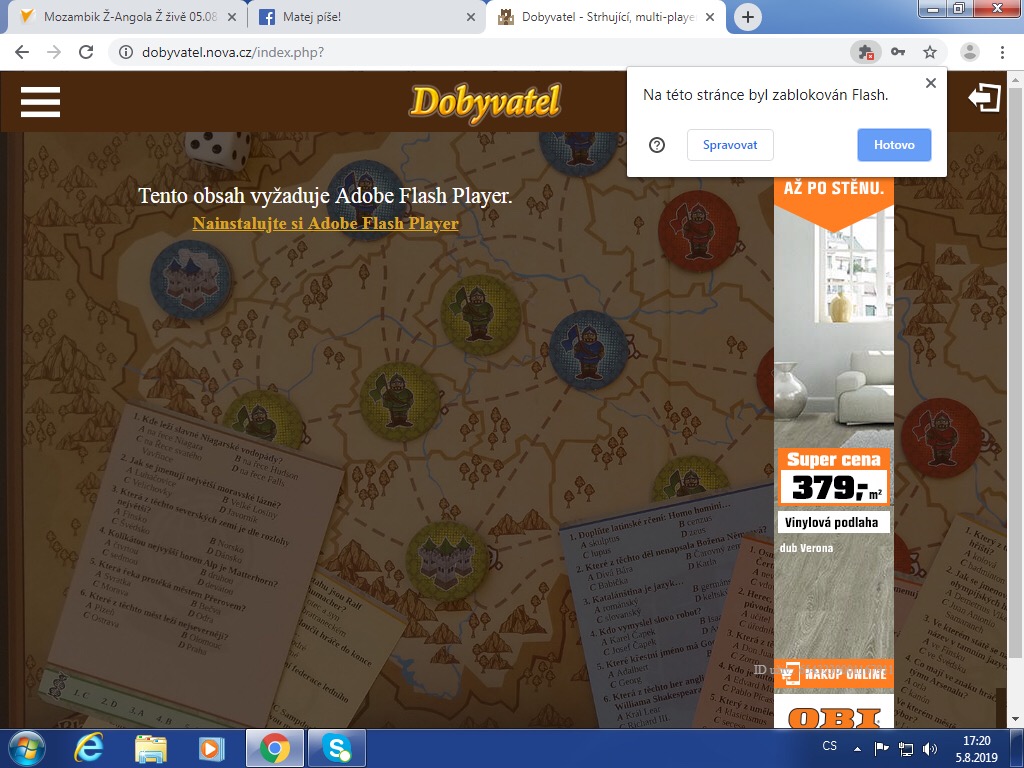
Task: Click the network tray icon
Action: pos(906,748)
